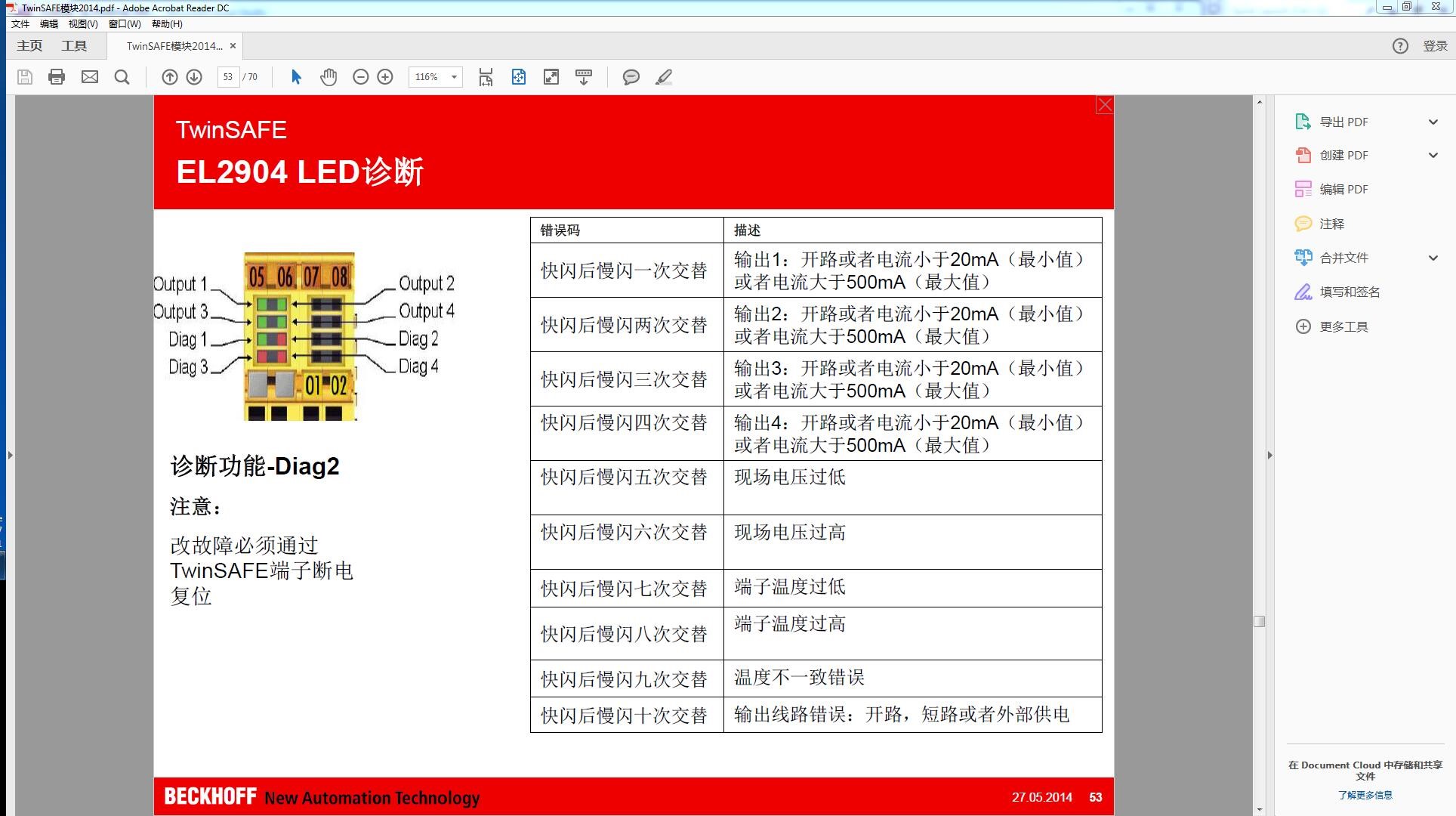Image resolution: width=1456 pixels, height=816 pixels.
Task: Switch to the 工具 (Tools) tab
Action: coord(74,46)
